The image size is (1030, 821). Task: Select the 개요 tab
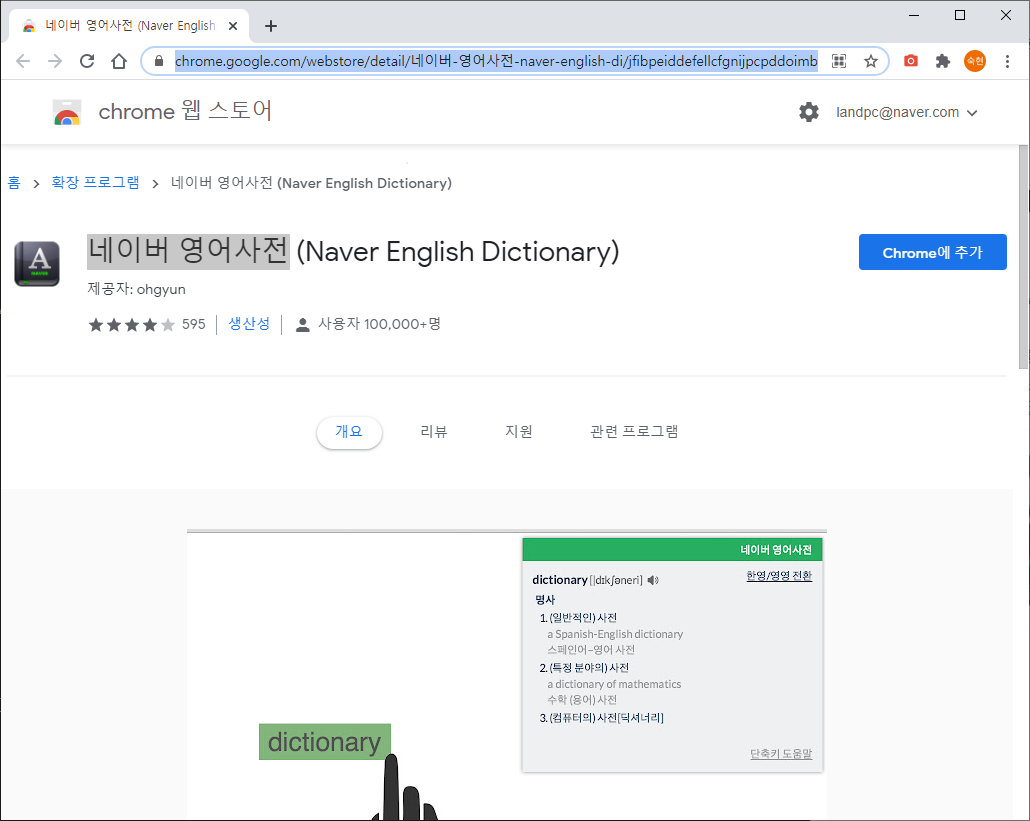pyautogui.click(x=349, y=432)
